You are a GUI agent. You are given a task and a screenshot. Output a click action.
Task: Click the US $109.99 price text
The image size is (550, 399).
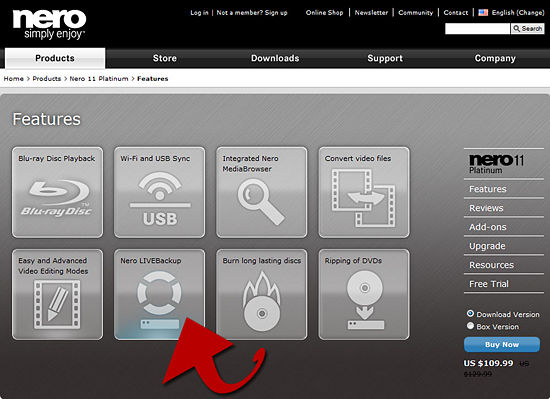[x=488, y=363]
